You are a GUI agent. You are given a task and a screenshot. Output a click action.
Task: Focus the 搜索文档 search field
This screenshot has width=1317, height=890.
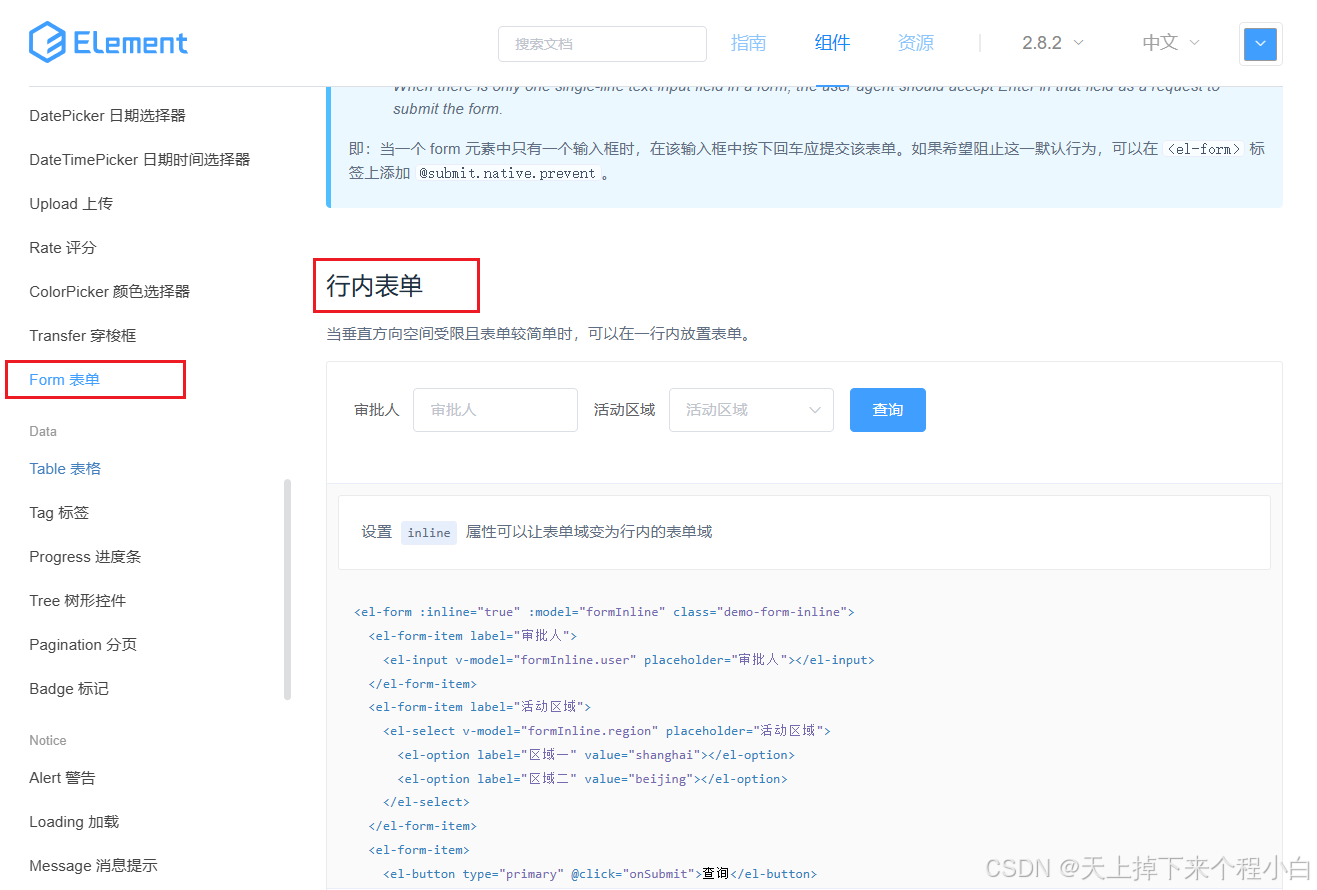(602, 44)
